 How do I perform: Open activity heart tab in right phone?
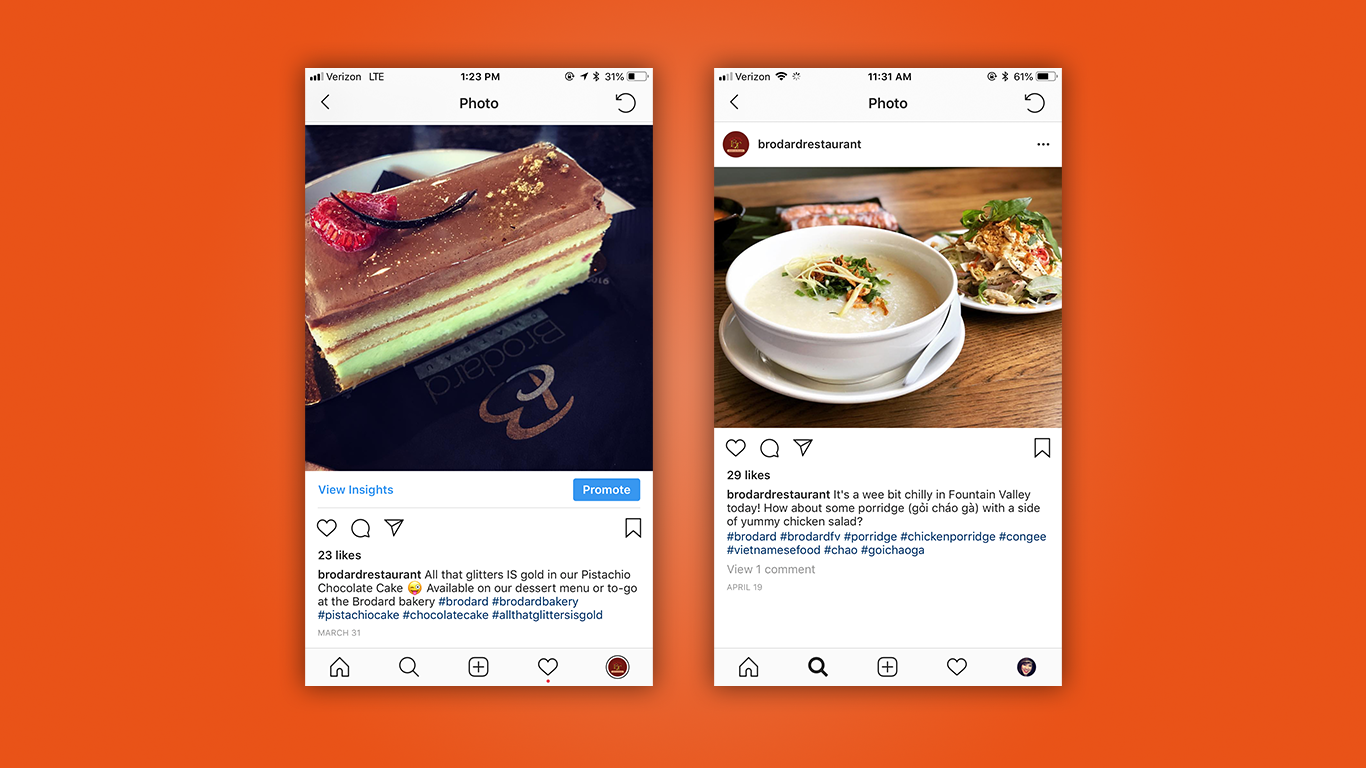957,667
